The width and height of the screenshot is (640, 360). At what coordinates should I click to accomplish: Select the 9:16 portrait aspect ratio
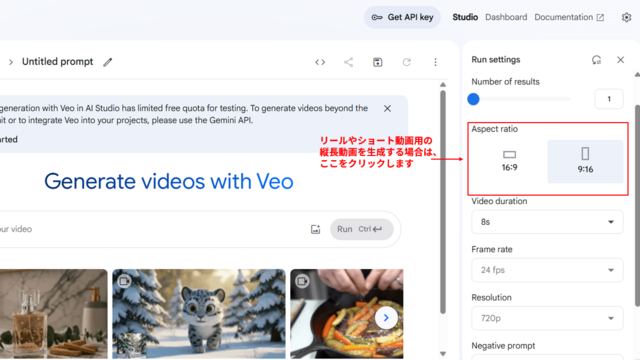click(x=585, y=161)
